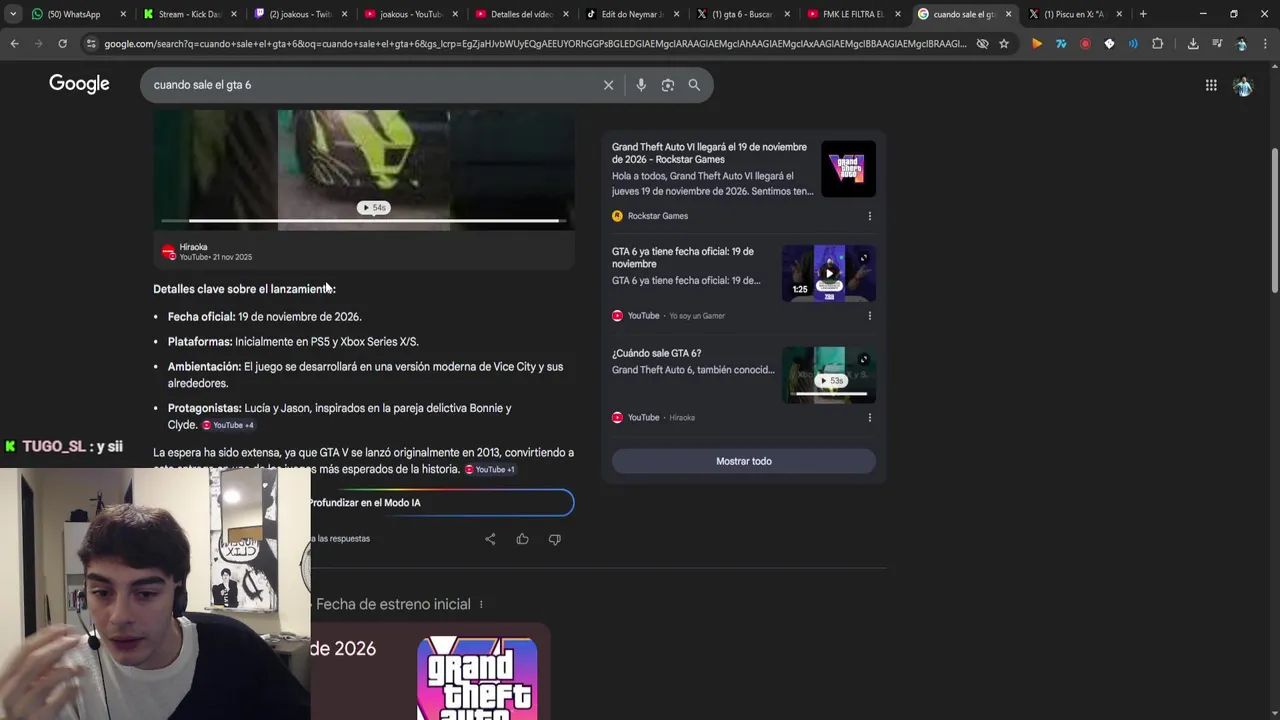Clear the search query with the X

point(608,85)
